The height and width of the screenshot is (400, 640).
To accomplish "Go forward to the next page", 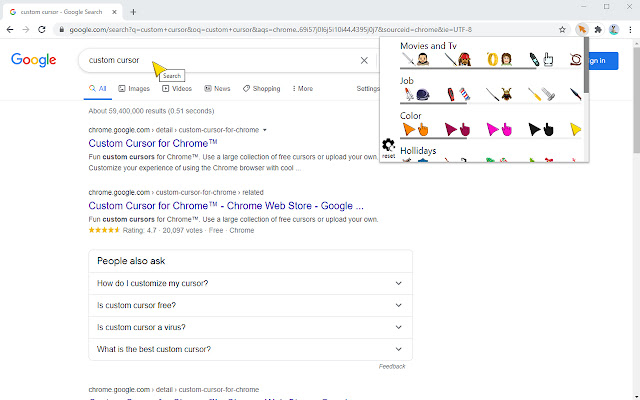I will [26, 29].
